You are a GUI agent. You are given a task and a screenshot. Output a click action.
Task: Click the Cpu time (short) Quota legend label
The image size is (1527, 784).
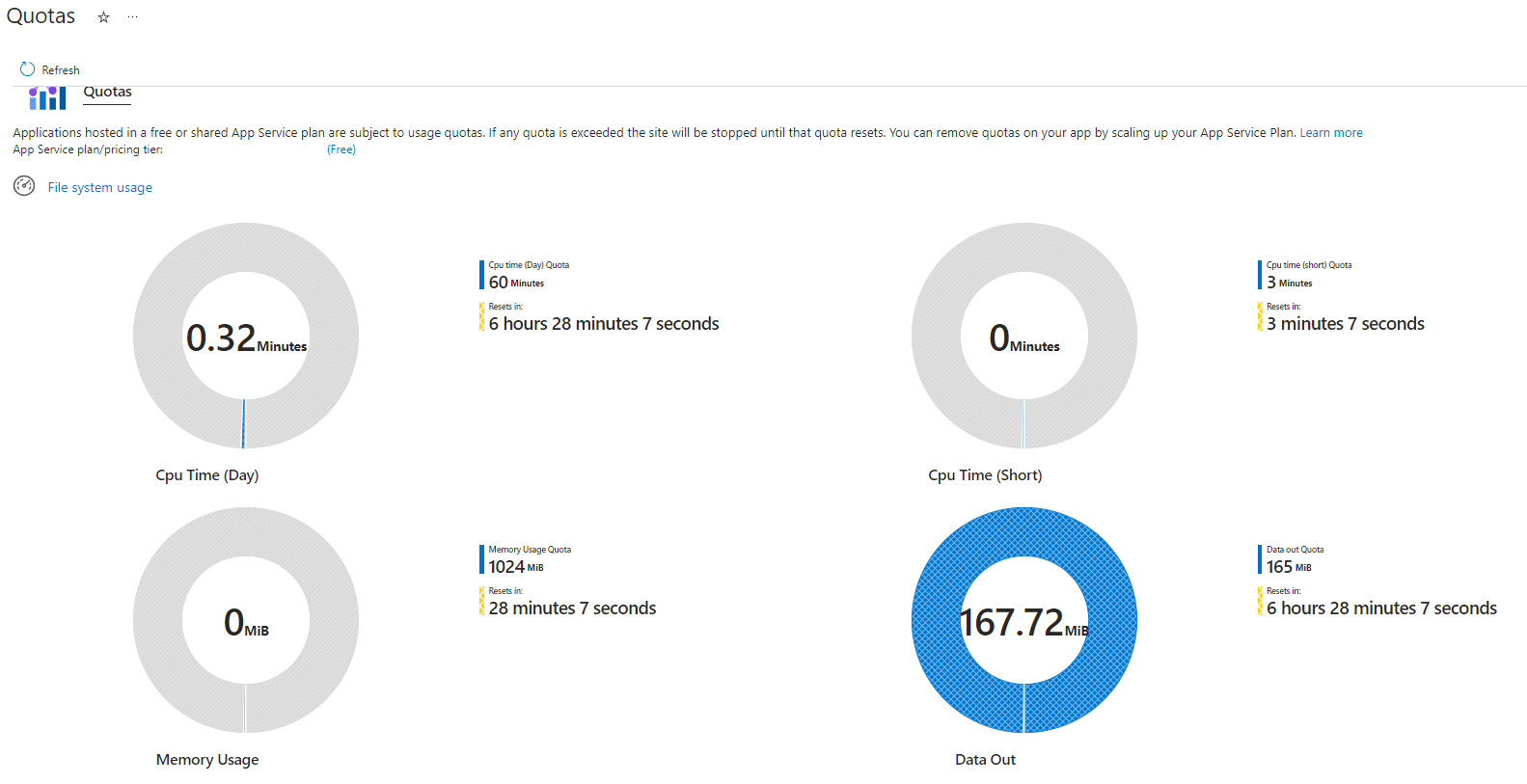[x=1309, y=265]
